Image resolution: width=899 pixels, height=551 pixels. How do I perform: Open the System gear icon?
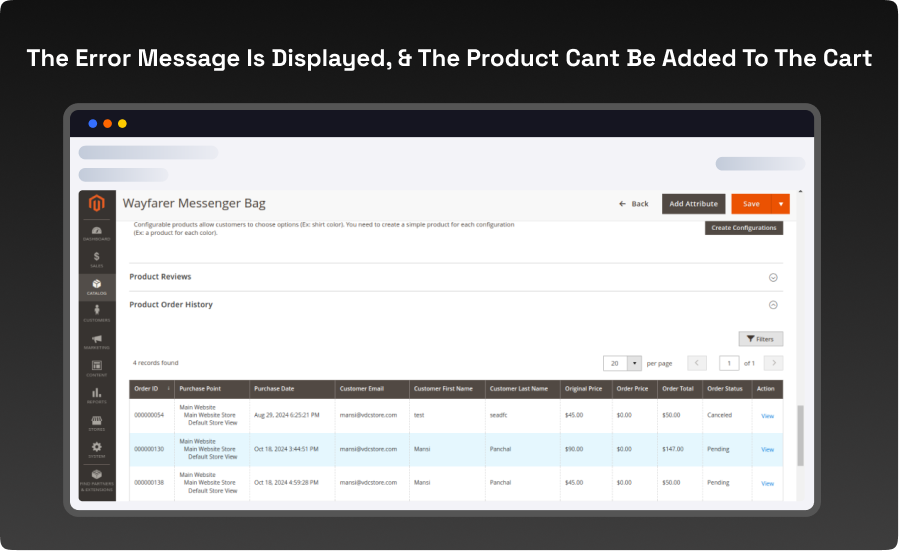coord(97,450)
